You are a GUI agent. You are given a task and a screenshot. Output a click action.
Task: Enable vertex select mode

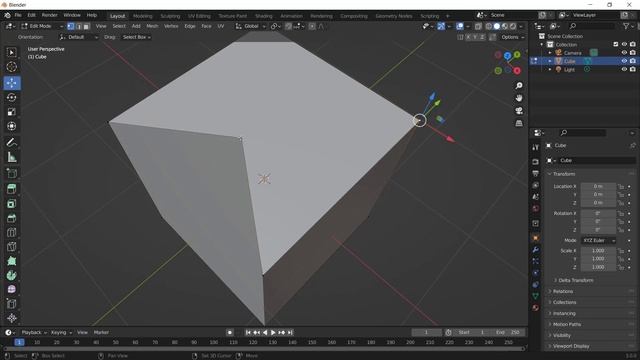(71, 26)
